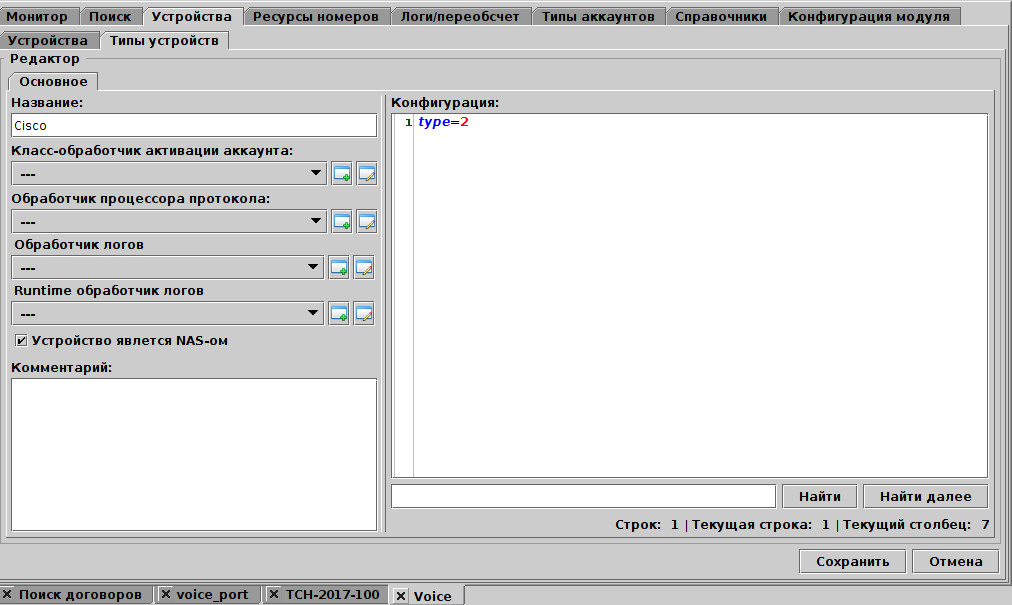The width and height of the screenshot is (1012, 605).
Task: Edit the Runtime log handler
Action: pyautogui.click(x=364, y=314)
